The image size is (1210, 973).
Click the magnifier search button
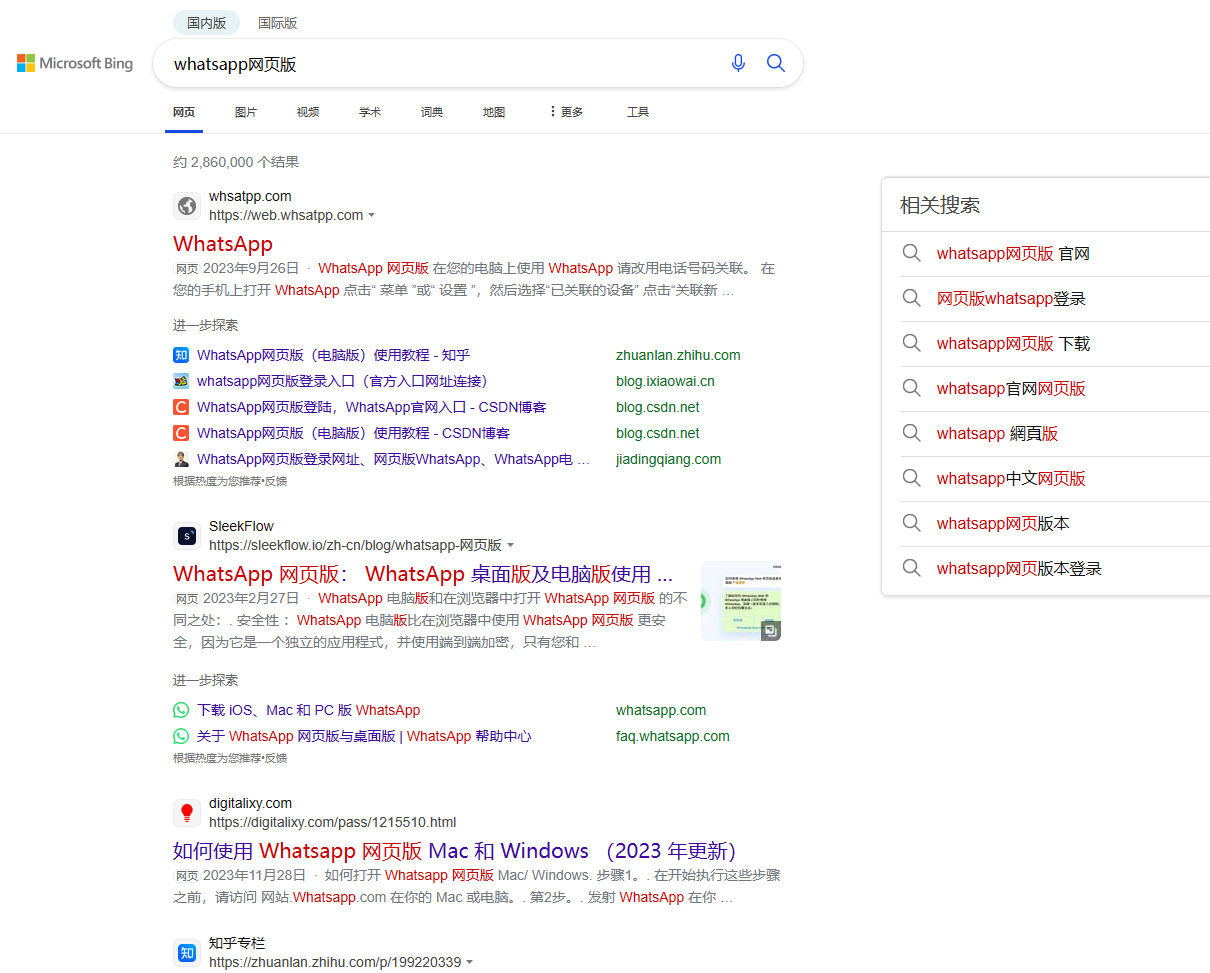pyautogui.click(x=776, y=63)
